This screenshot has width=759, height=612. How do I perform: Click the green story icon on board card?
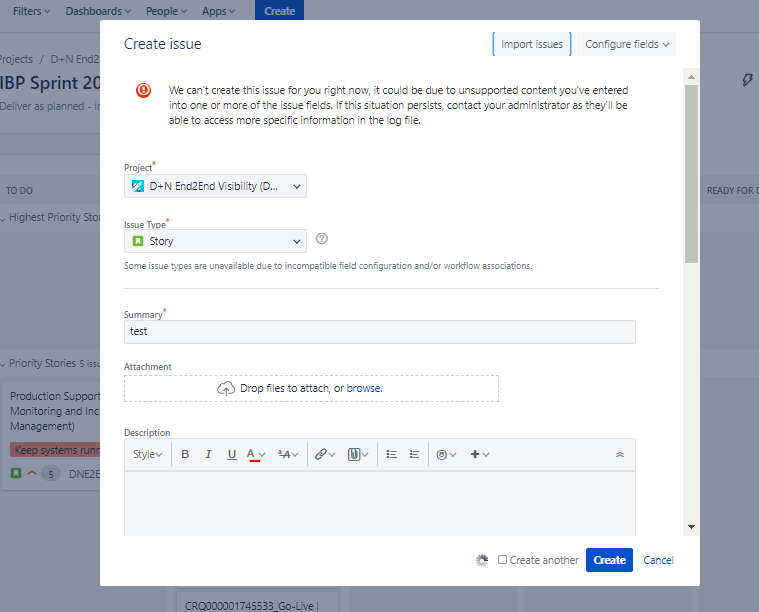pos(16,473)
